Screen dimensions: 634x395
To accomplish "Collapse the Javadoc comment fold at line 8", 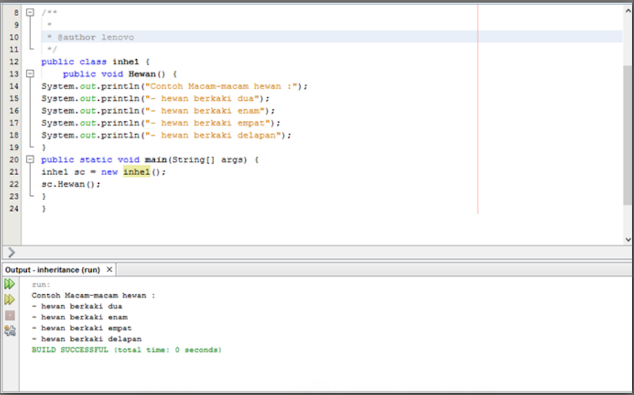I will click(x=30, y=13).
